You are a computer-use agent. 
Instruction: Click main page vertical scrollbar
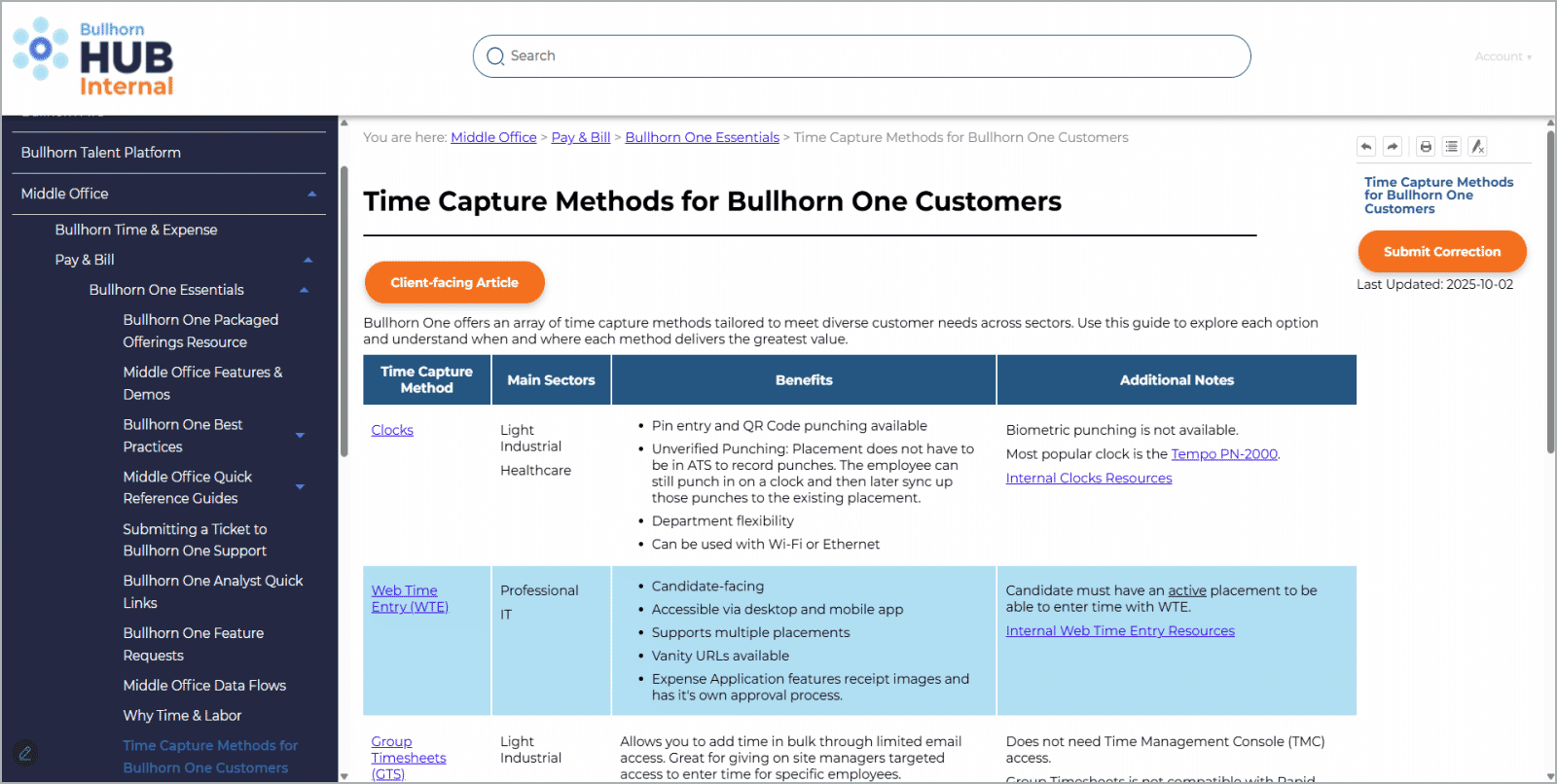[x=1550, y=292]
